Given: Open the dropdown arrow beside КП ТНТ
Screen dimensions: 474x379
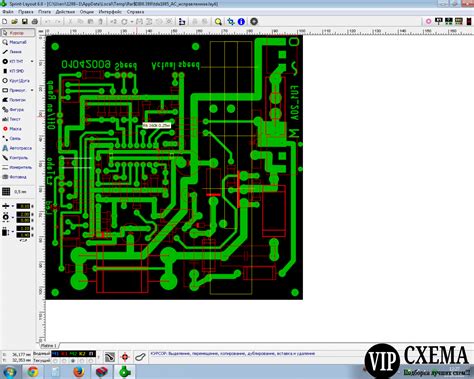Looking at the screenshot, I should (32, 61).
